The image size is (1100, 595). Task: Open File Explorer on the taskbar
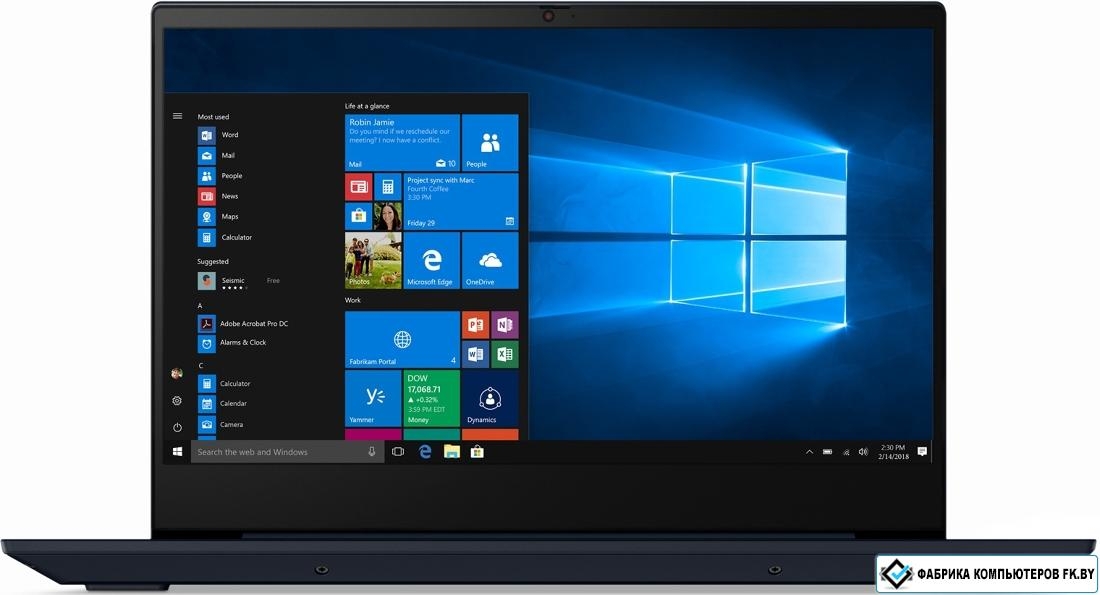coord(451,452)
